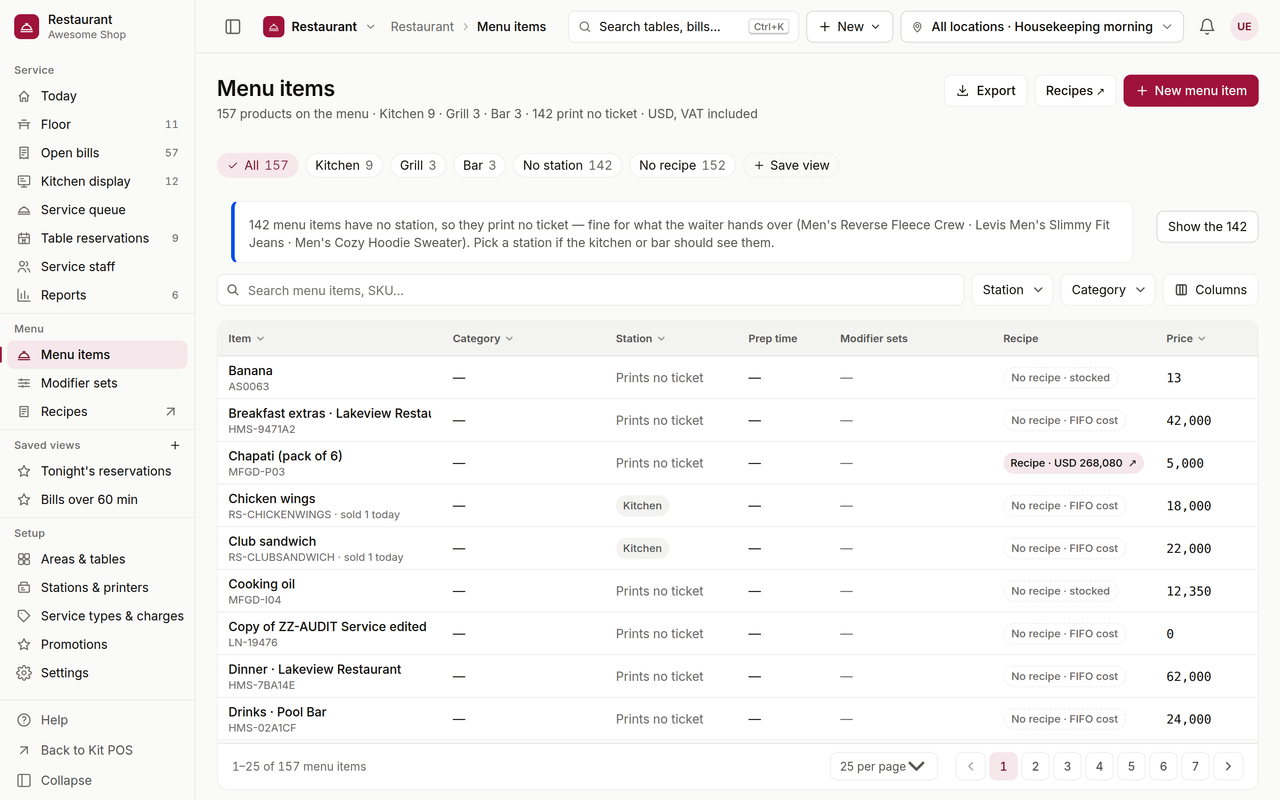
Task: Change the 25 per page selector
Action: [x=883, y=767]
